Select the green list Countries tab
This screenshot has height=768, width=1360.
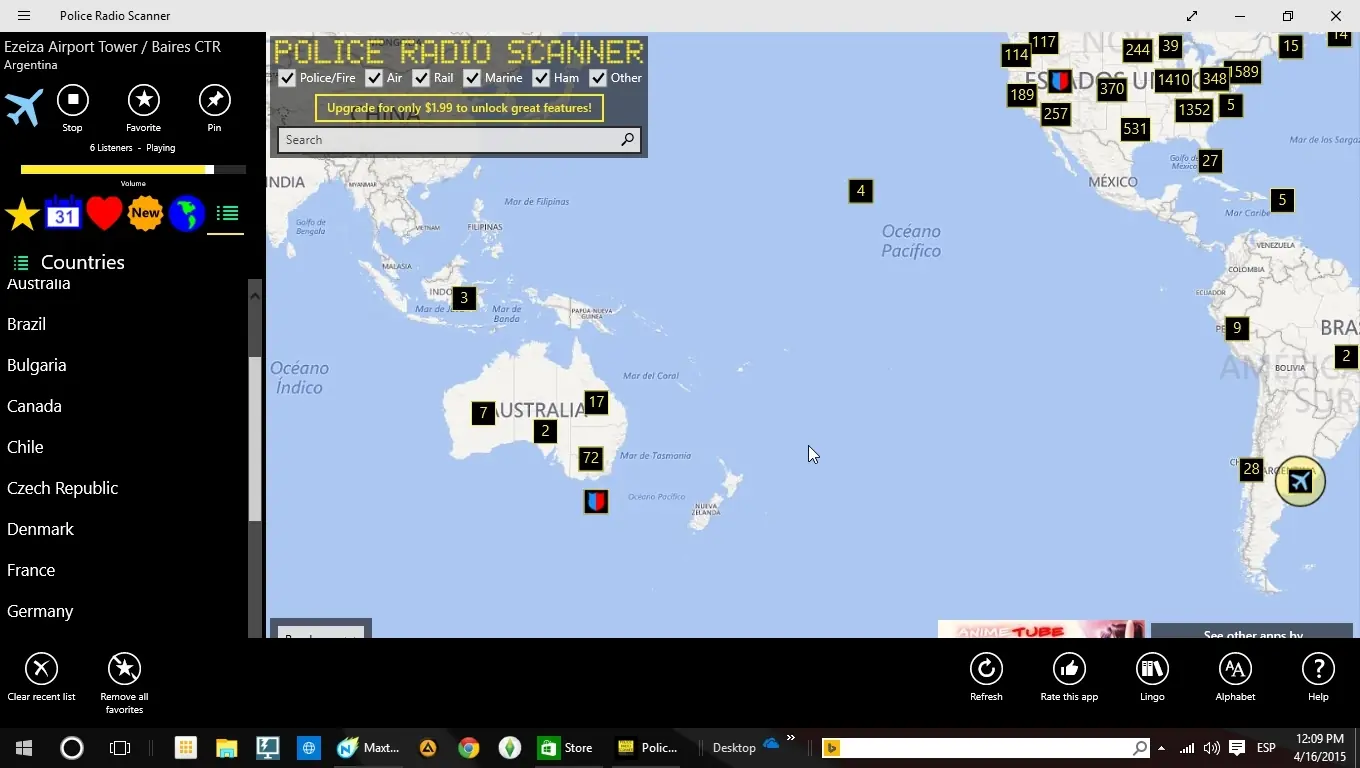point(227,213)
